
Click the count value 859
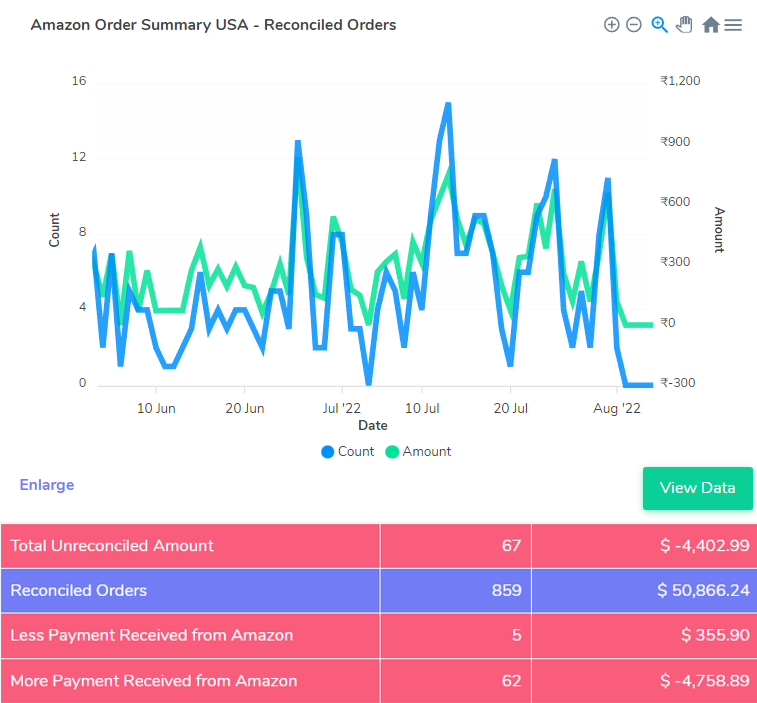tap(506, 591)
